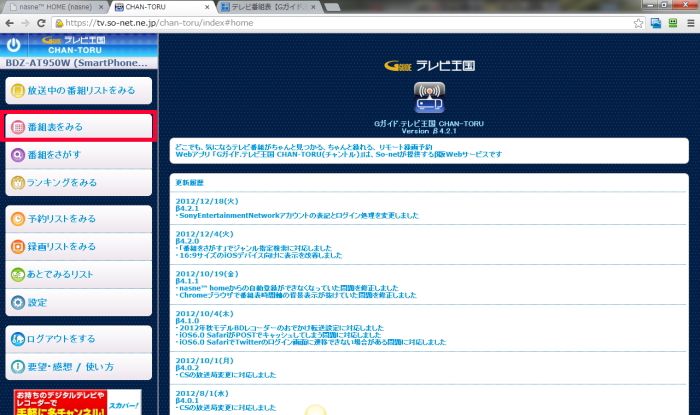Click the info icon beside 要望・感想
The width and height of the screenshot is (700, 415).
(17, 367)
